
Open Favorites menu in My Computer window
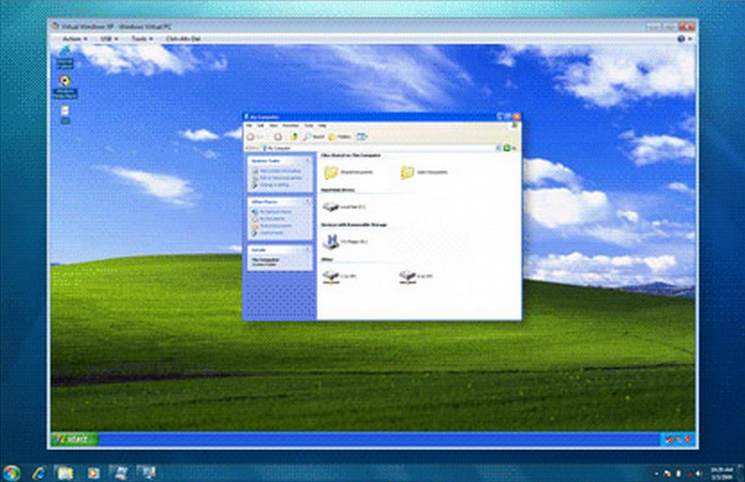tap(290, 125)
